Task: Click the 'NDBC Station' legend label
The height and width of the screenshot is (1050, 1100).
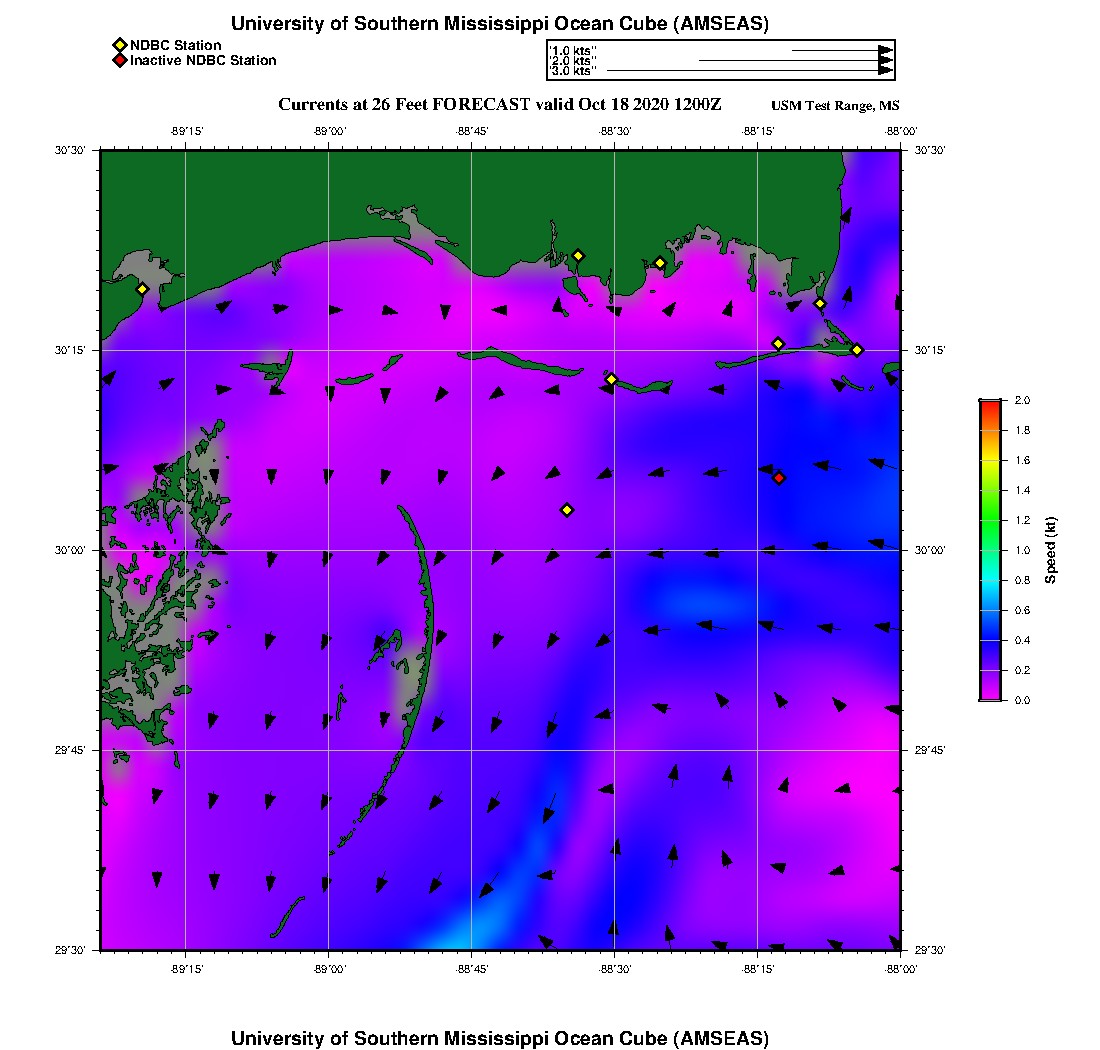Action: coord(175,46)
